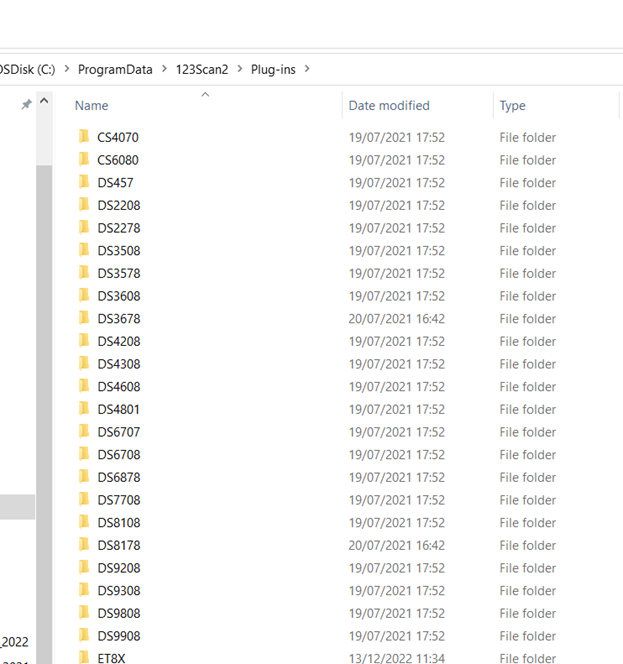This screenshot has width=623, height=664.
Task: Click the DS9908 folder icon
Action: point(84,636)
